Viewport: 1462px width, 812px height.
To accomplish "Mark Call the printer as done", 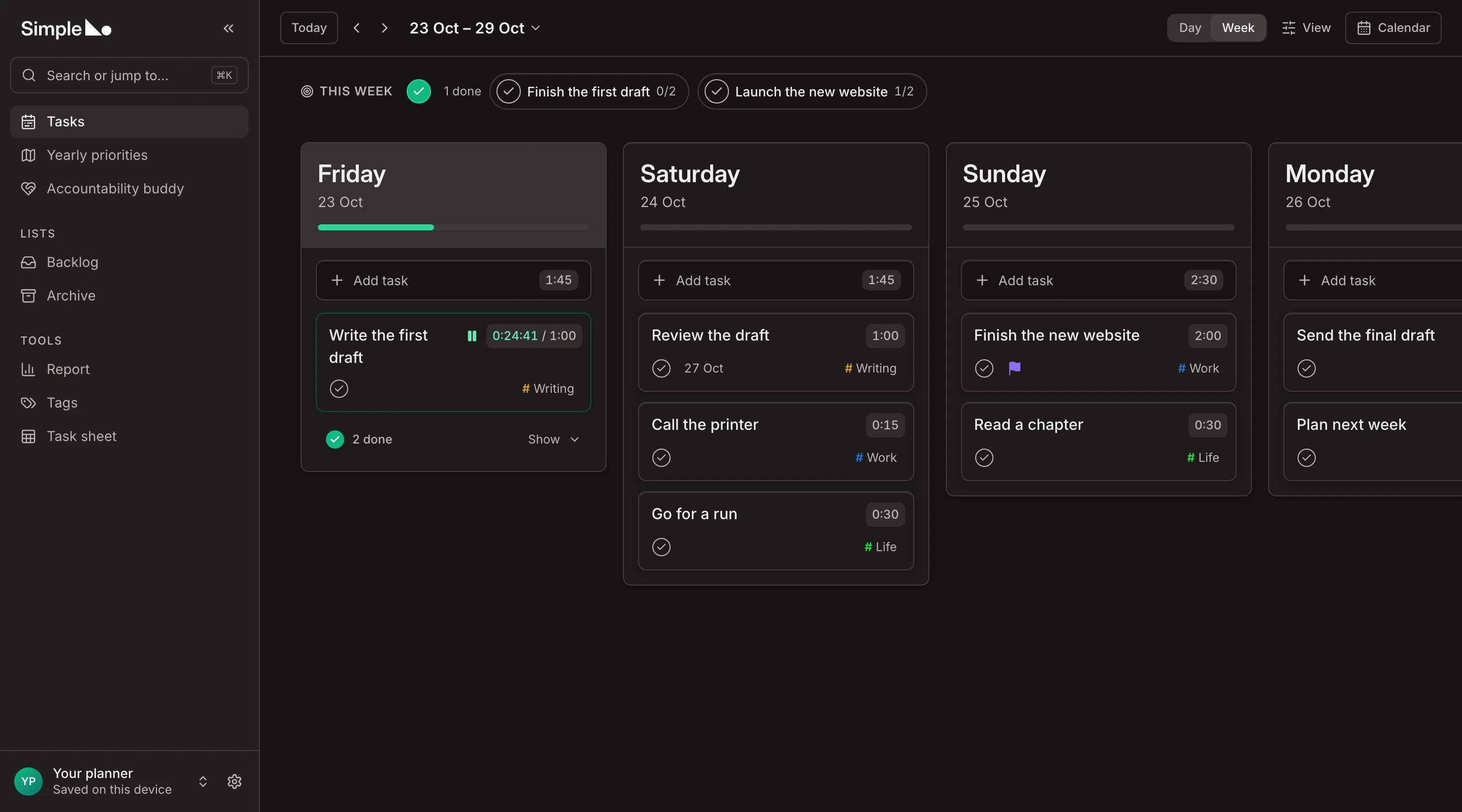I will coord(661,457).
